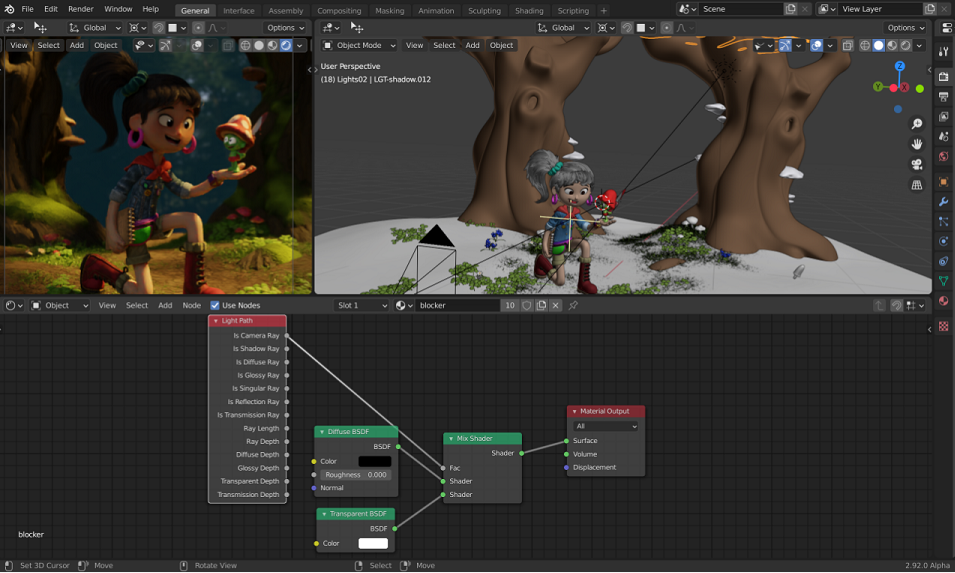The image size is (955, 573).
Task: Switch to the Compositing workspace tab
Action: 339,10
